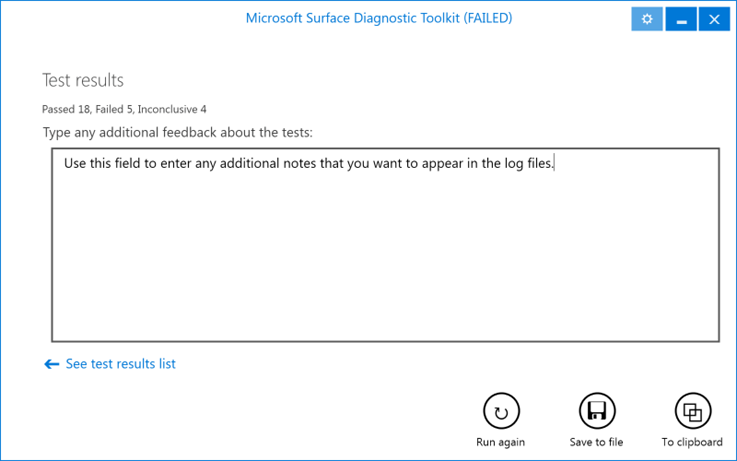
Task: Open the See test results list link
Action: [x=120, y=364]
